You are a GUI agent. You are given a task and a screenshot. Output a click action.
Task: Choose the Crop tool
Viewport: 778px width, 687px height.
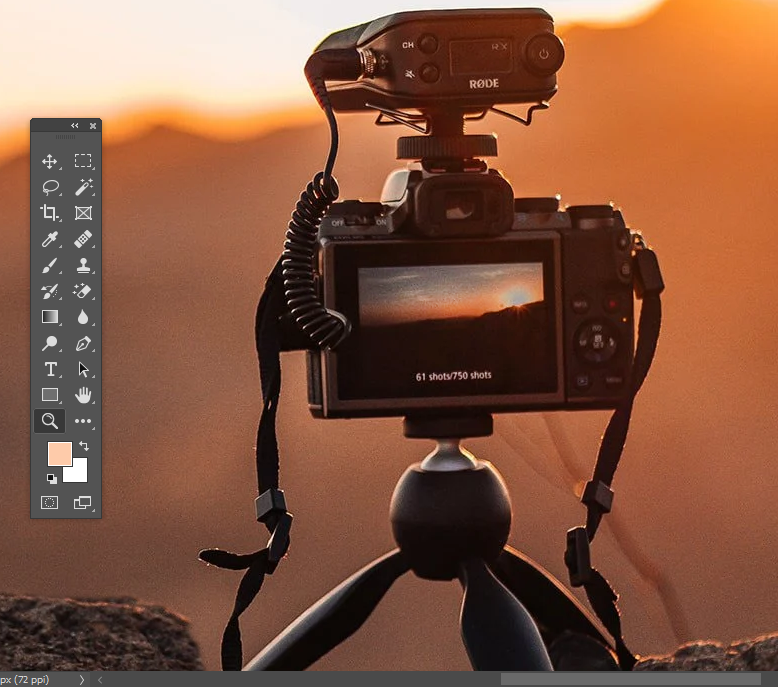(x=49, y=213)
